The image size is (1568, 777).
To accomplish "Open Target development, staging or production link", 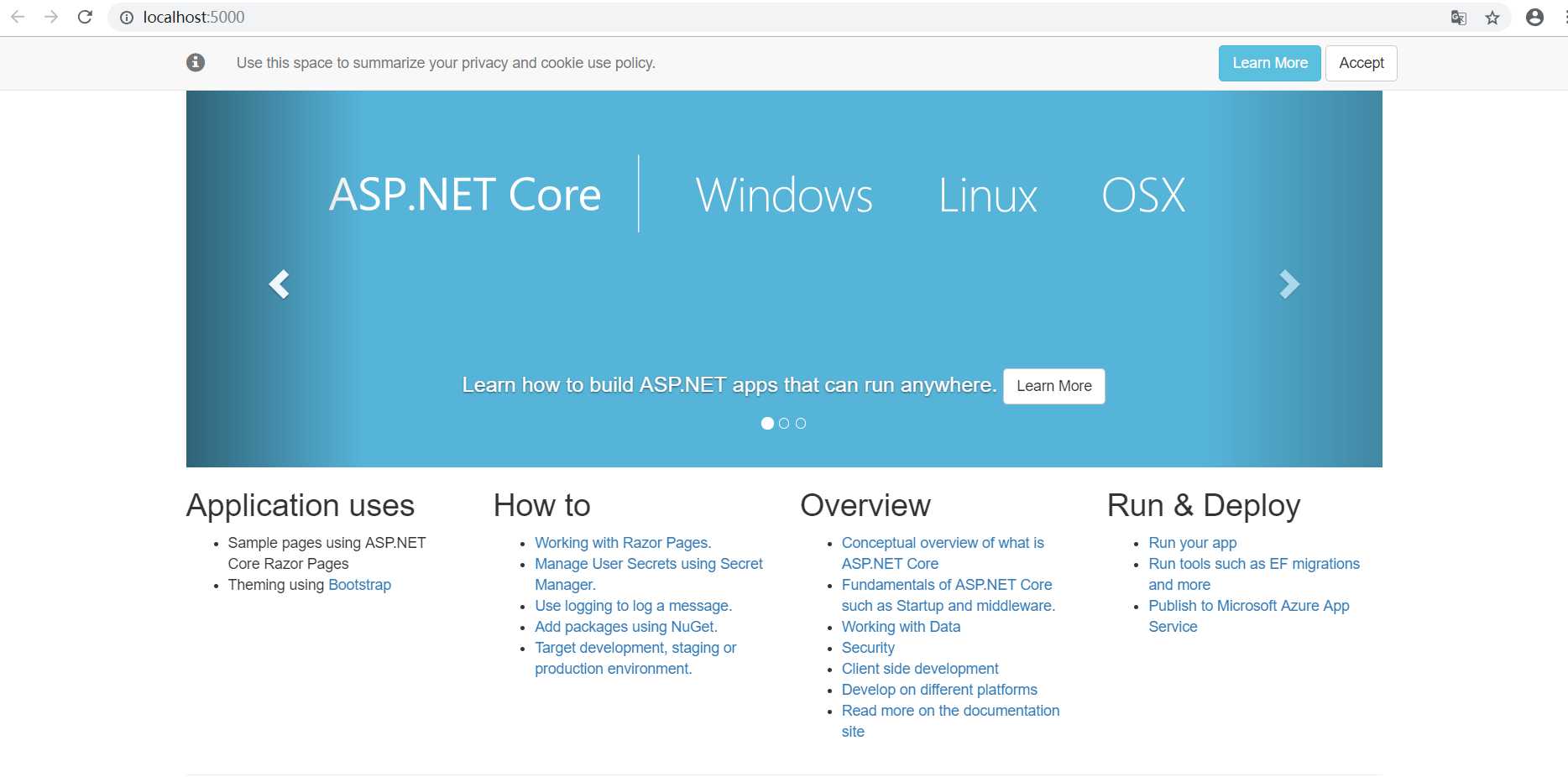I will [x=635, y=658].
